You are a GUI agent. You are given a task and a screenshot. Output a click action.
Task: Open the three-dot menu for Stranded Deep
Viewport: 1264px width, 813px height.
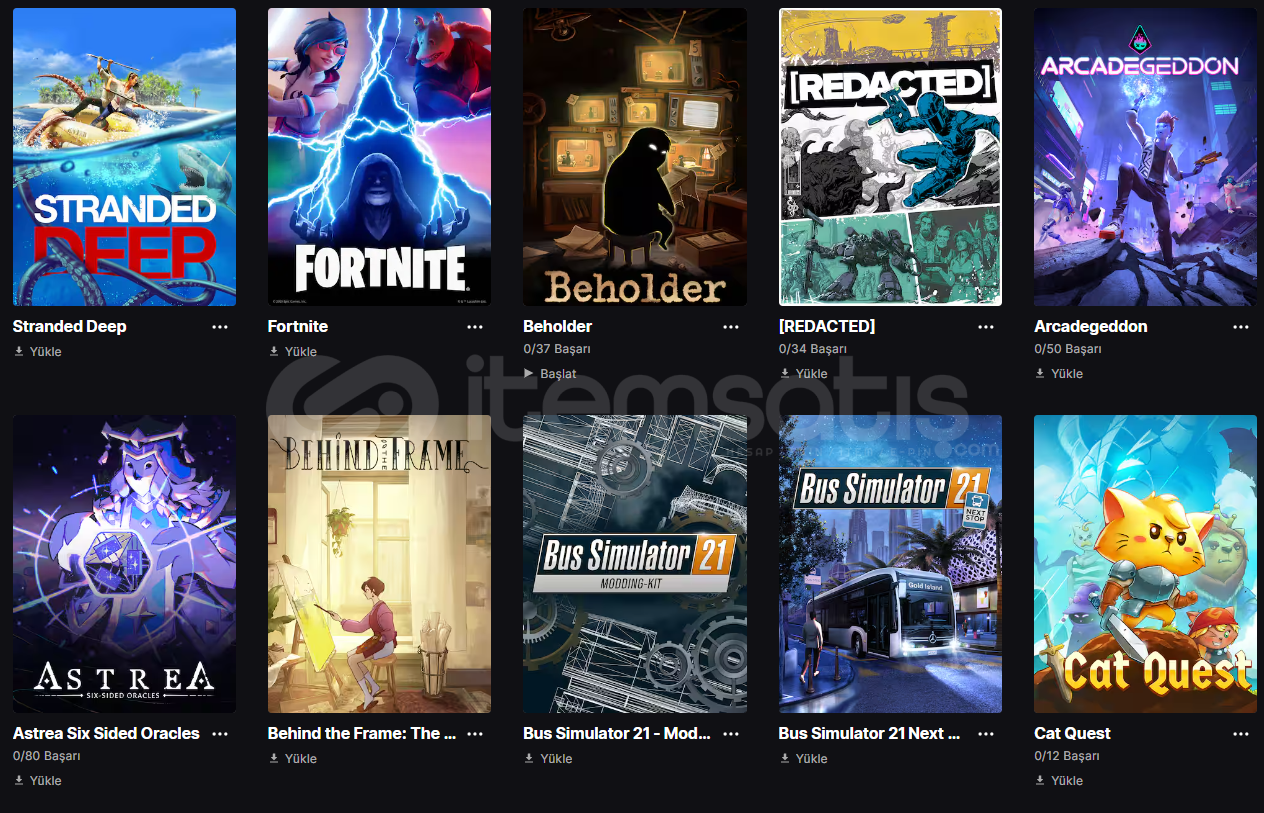click(220, 327)
